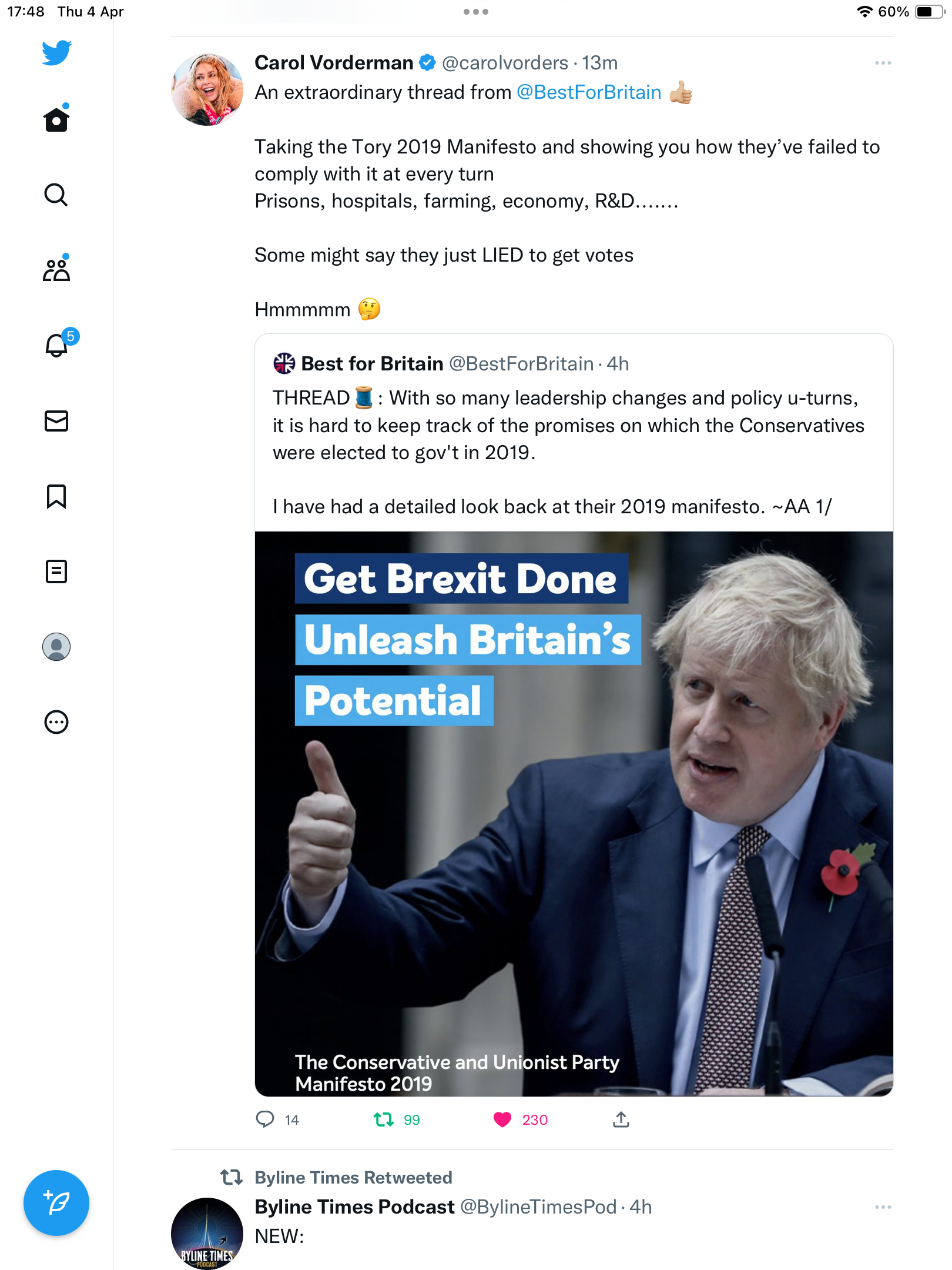Open the Search magnifier in sidebar
Viewport: 952px width, 1270px height.
(x=56, y=195)
